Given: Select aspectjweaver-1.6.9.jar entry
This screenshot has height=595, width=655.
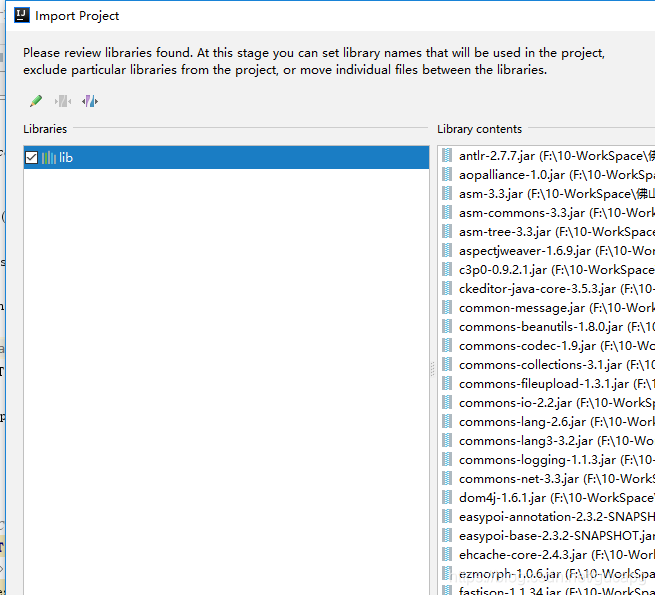Looking at the screenshot, I should click(548, 251).
